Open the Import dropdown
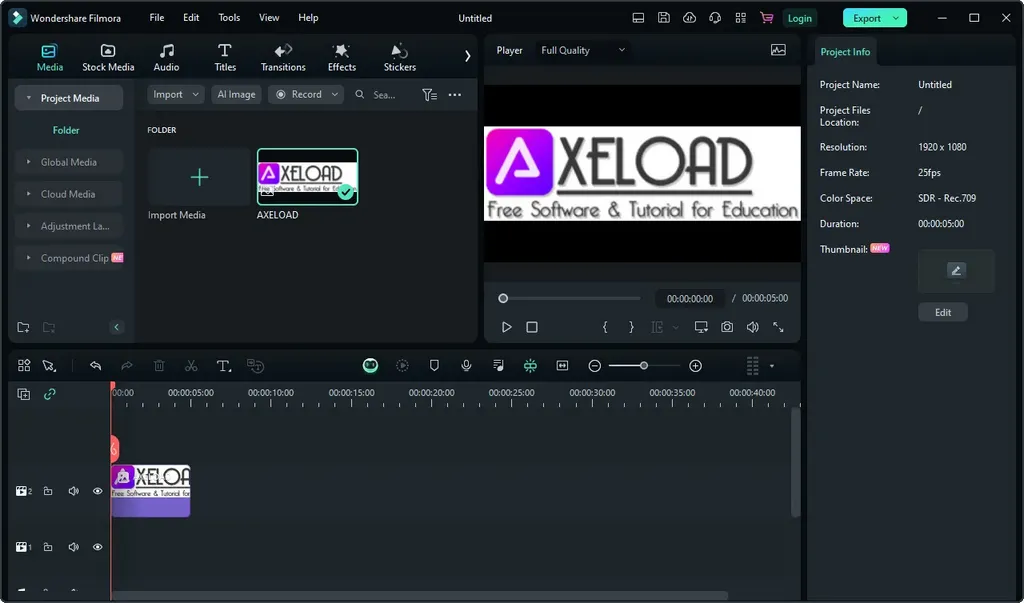Viewport: 1024px width, 603px height. pyautogui.click(x=176, y=95)
